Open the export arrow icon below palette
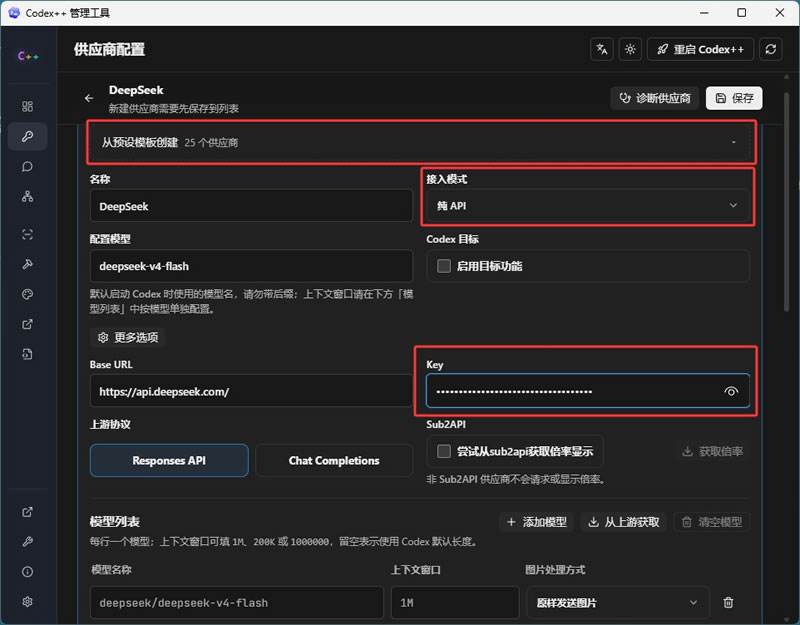 click(x=28, y=324)
